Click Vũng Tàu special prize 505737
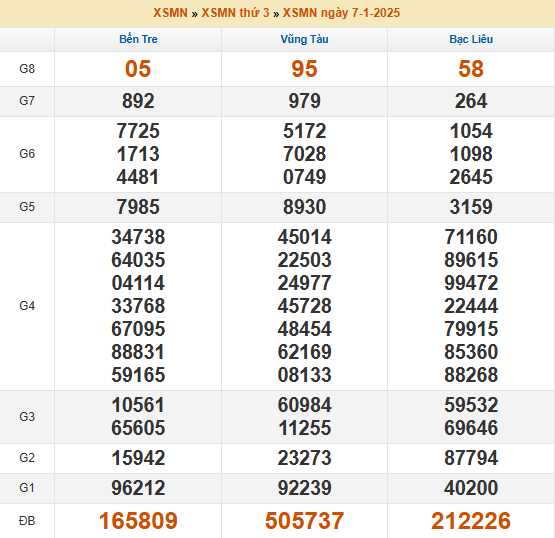This screenshot has width=555, height=538. click(x=304, y=521)
